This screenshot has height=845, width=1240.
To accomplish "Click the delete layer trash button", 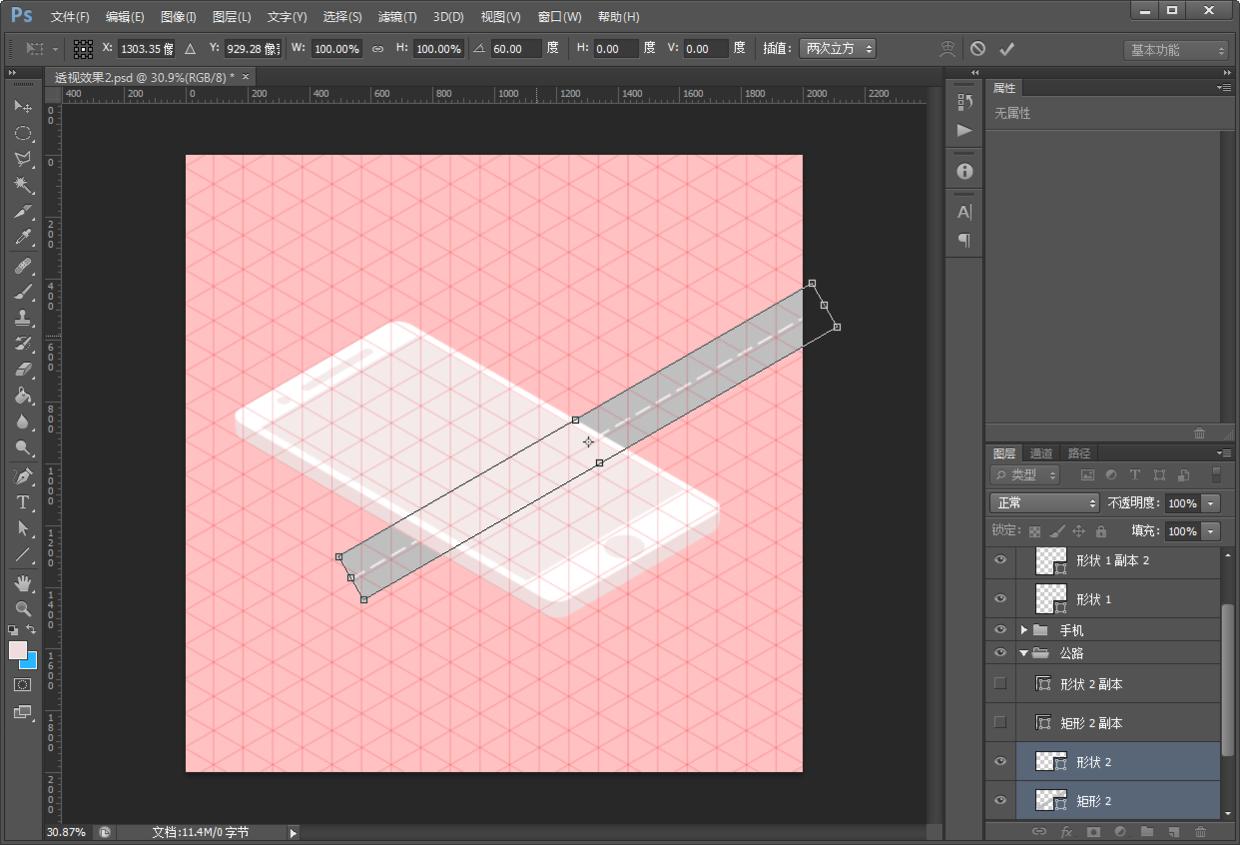I will click(x=1201, y=831).
